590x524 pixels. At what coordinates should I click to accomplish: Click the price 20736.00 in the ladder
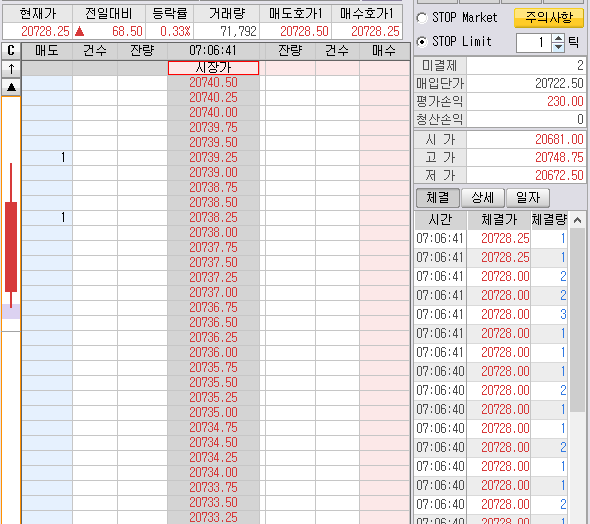(213, 352)
